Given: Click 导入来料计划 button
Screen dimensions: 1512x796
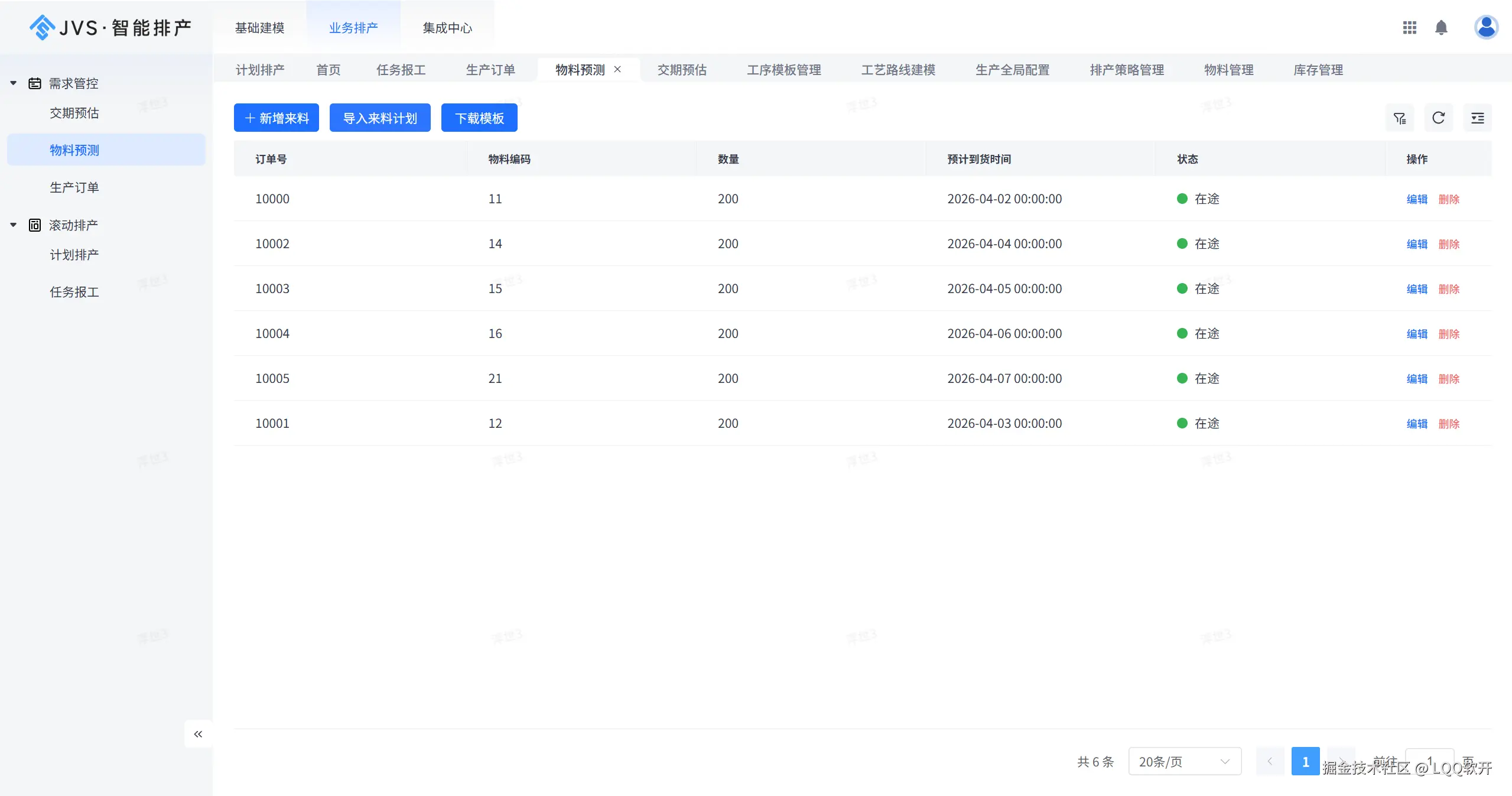Looking at the screenshot, I should pyautogui.click(x=380, y=118).
